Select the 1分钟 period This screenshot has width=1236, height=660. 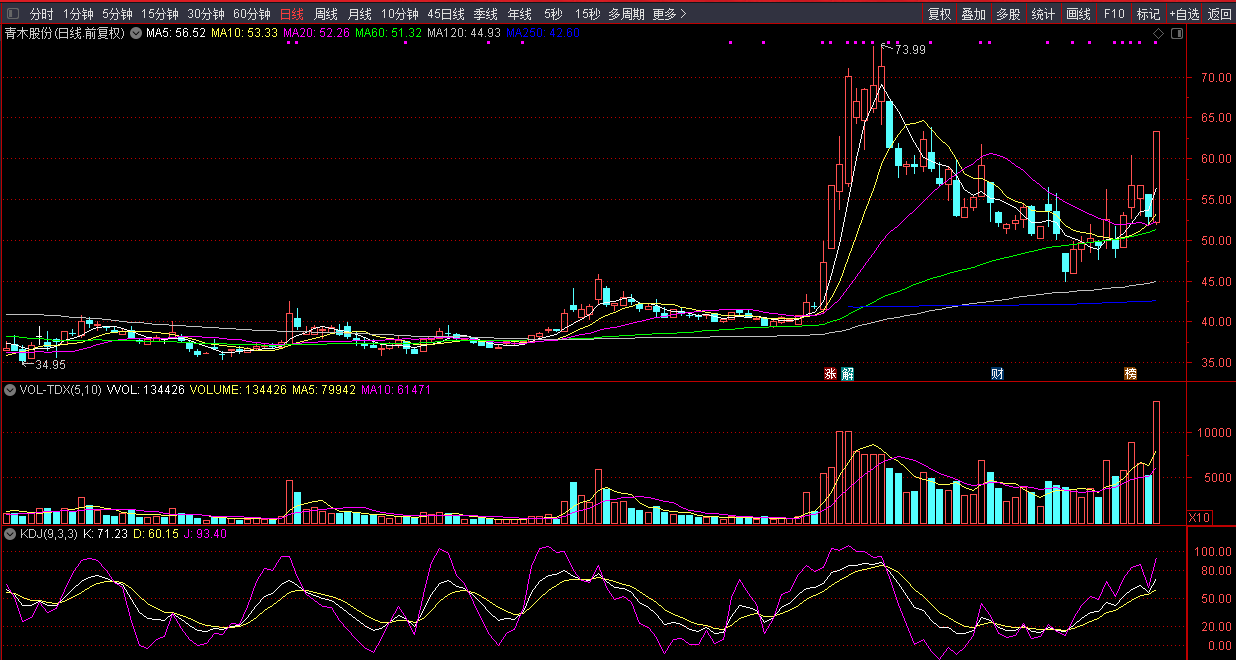click(78, 14)
